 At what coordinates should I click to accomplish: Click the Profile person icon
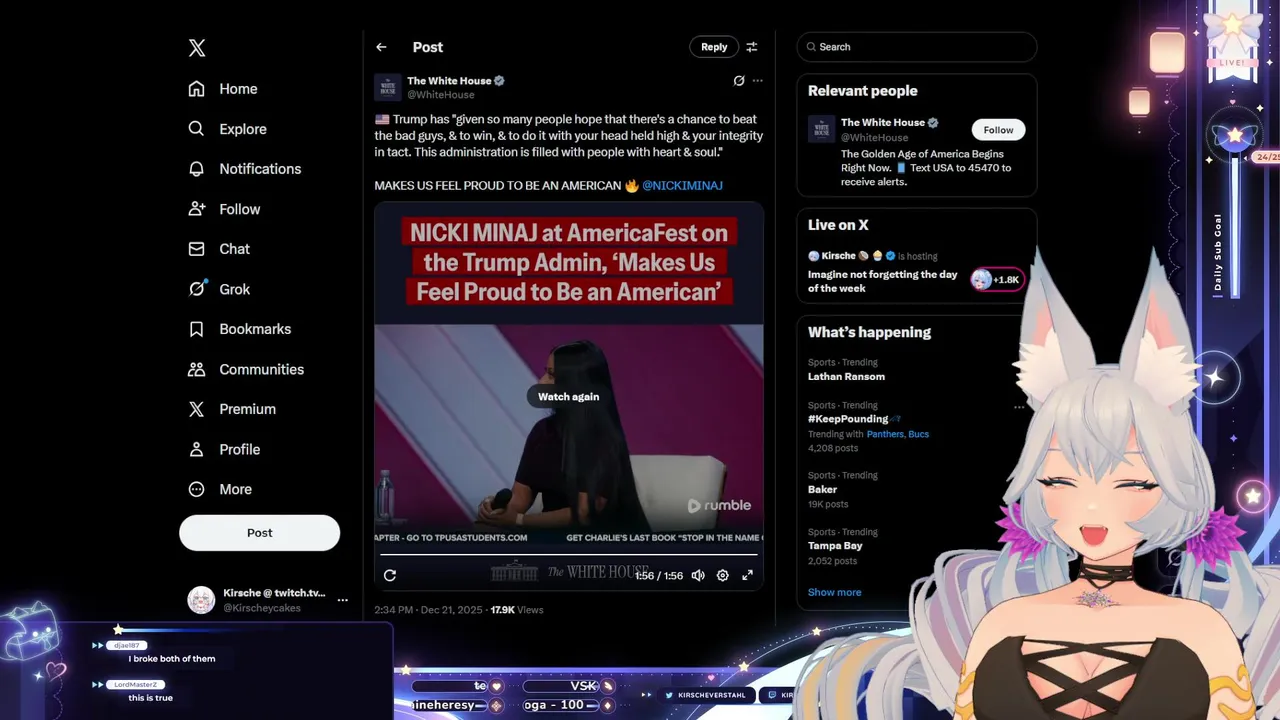coord(197,449)
